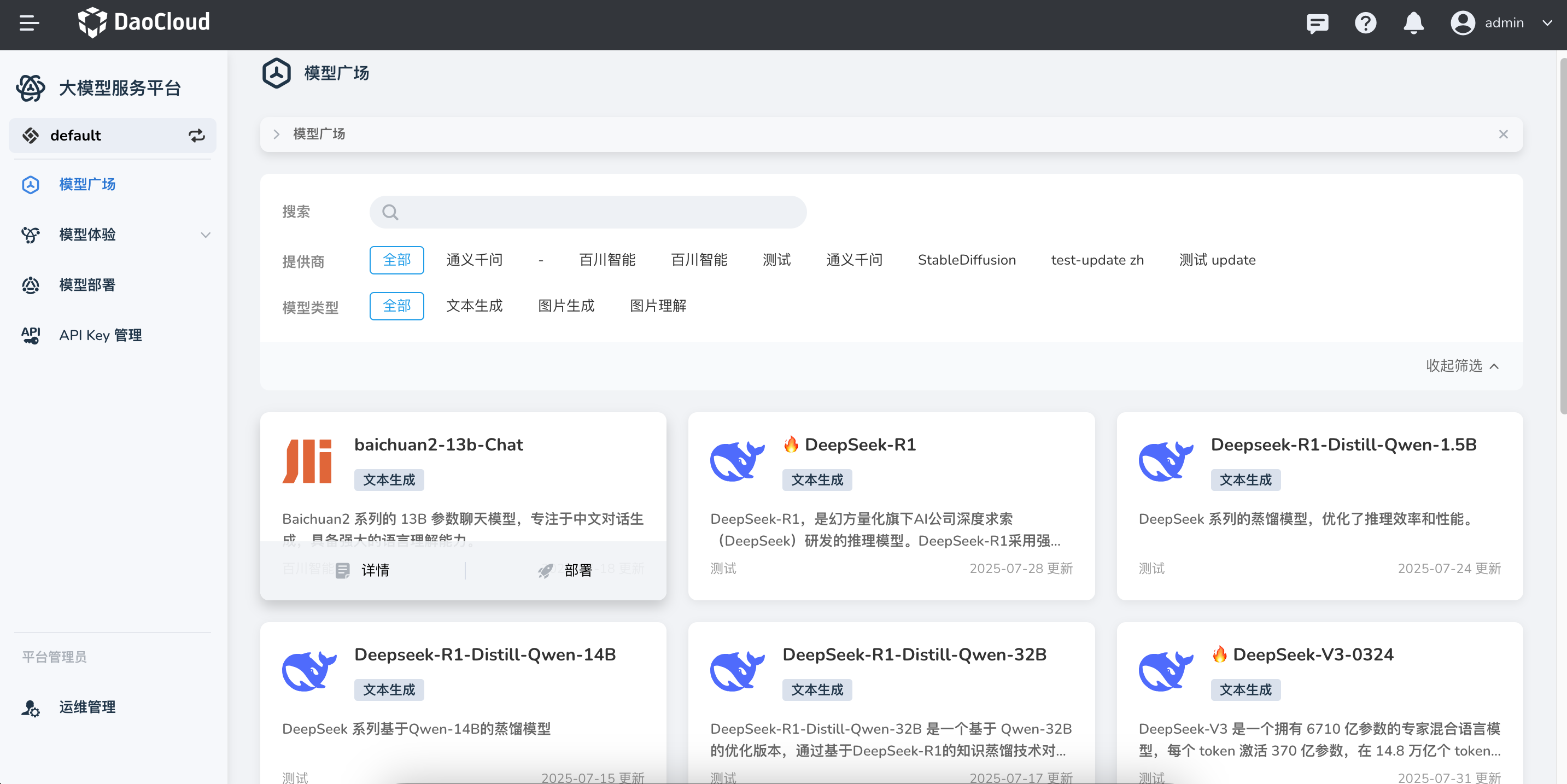This screenshot has width=1567, height=784.
Task: Open the DeepSeek-R1 model card title
Action: 859,444
